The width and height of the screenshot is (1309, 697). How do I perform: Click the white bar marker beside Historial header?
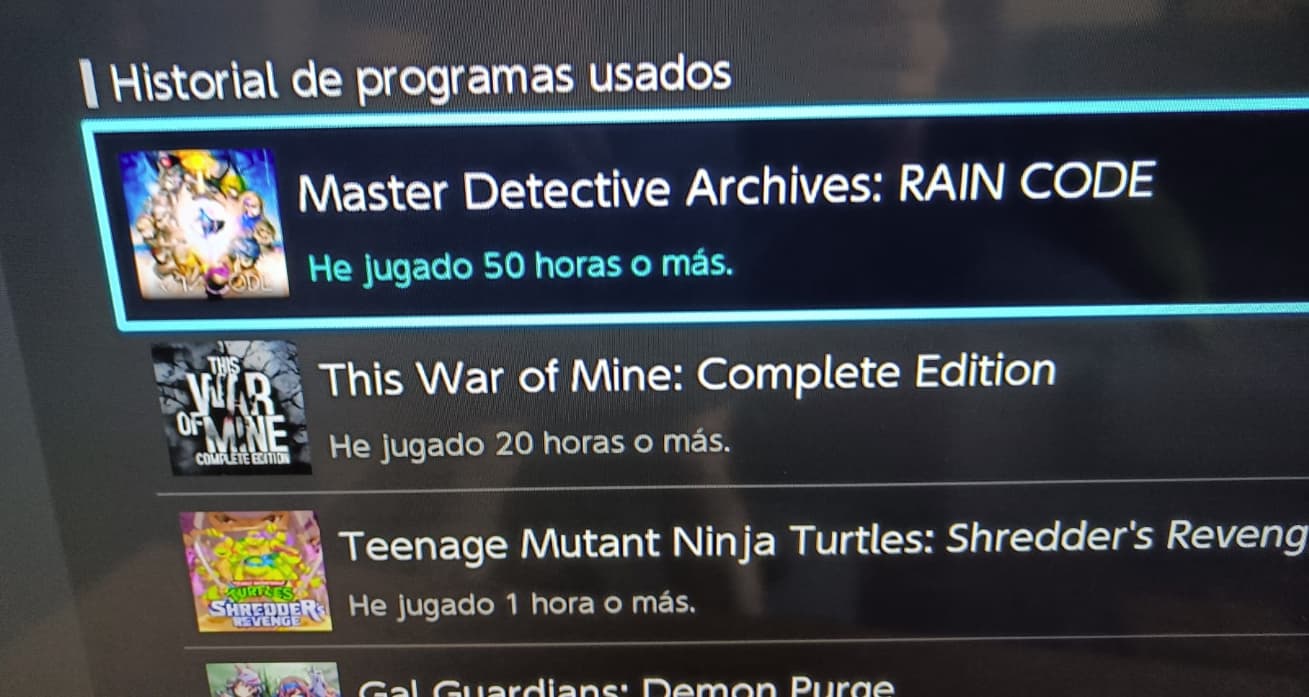(90, 84)
